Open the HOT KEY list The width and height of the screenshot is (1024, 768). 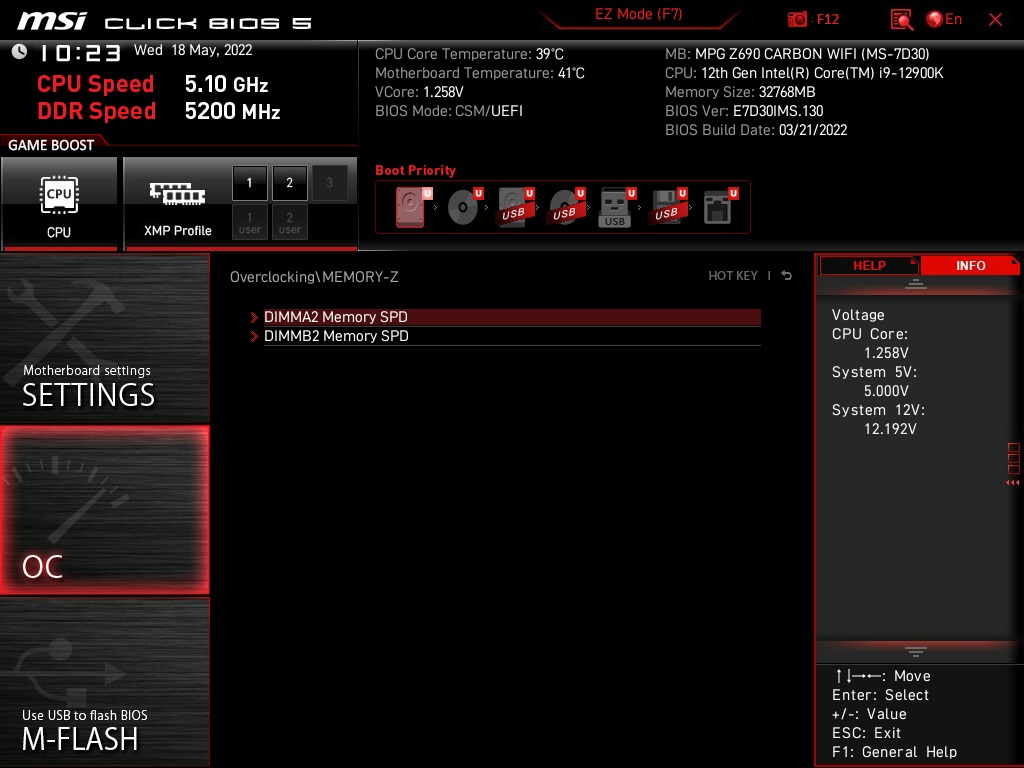click(x=733, y=276)
